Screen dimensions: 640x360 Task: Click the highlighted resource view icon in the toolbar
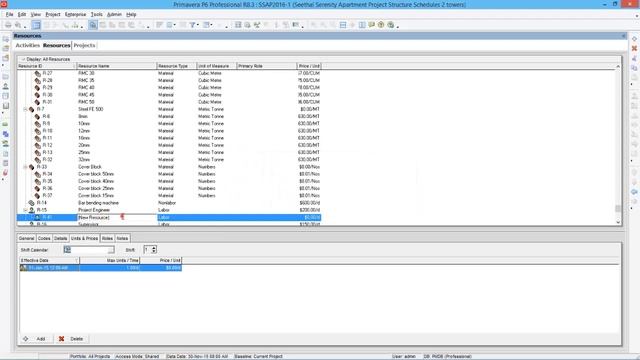(93, 25)
